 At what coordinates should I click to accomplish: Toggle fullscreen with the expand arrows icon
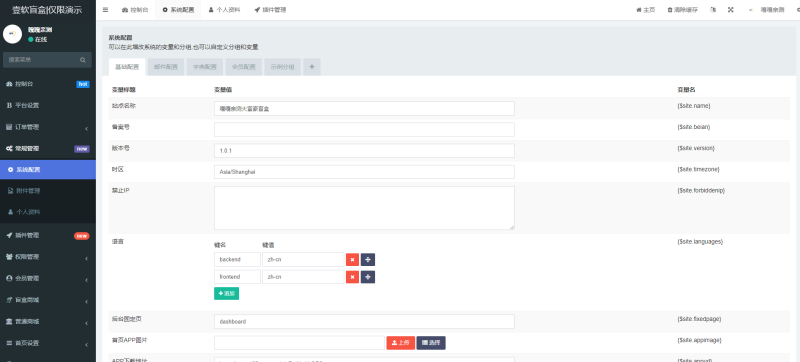coord(731,10)
